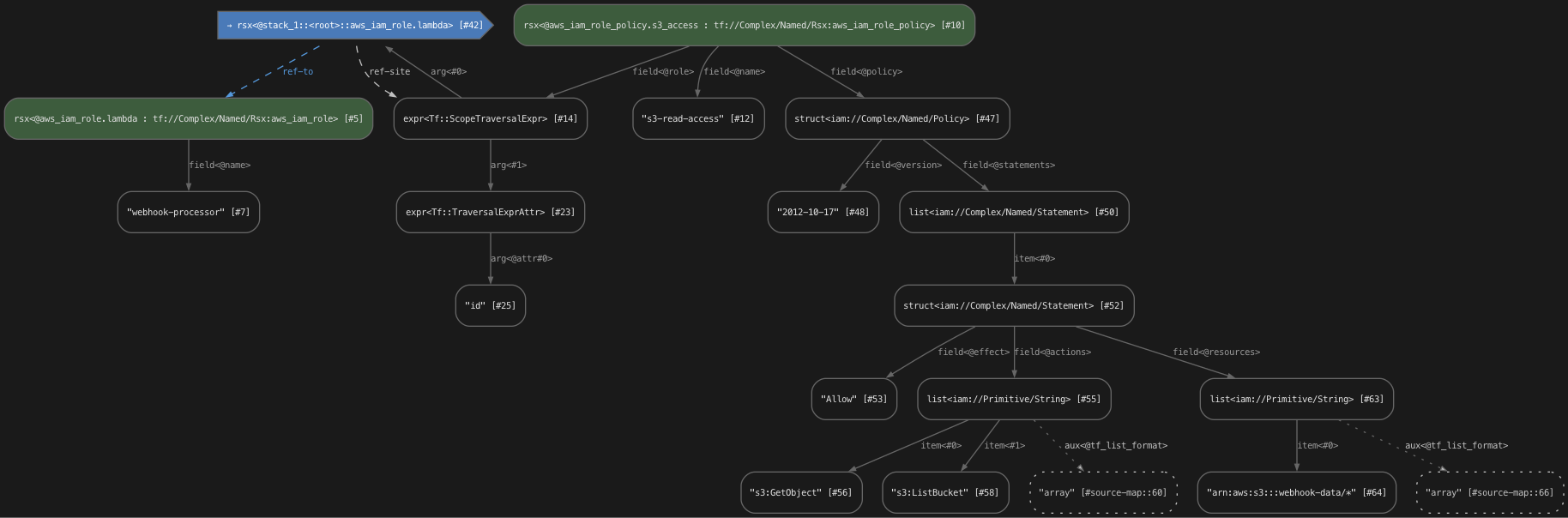Click the String list node [#55]
Image resolution: width=1568 pixels, height=518 pixels.
point(1014,399)
